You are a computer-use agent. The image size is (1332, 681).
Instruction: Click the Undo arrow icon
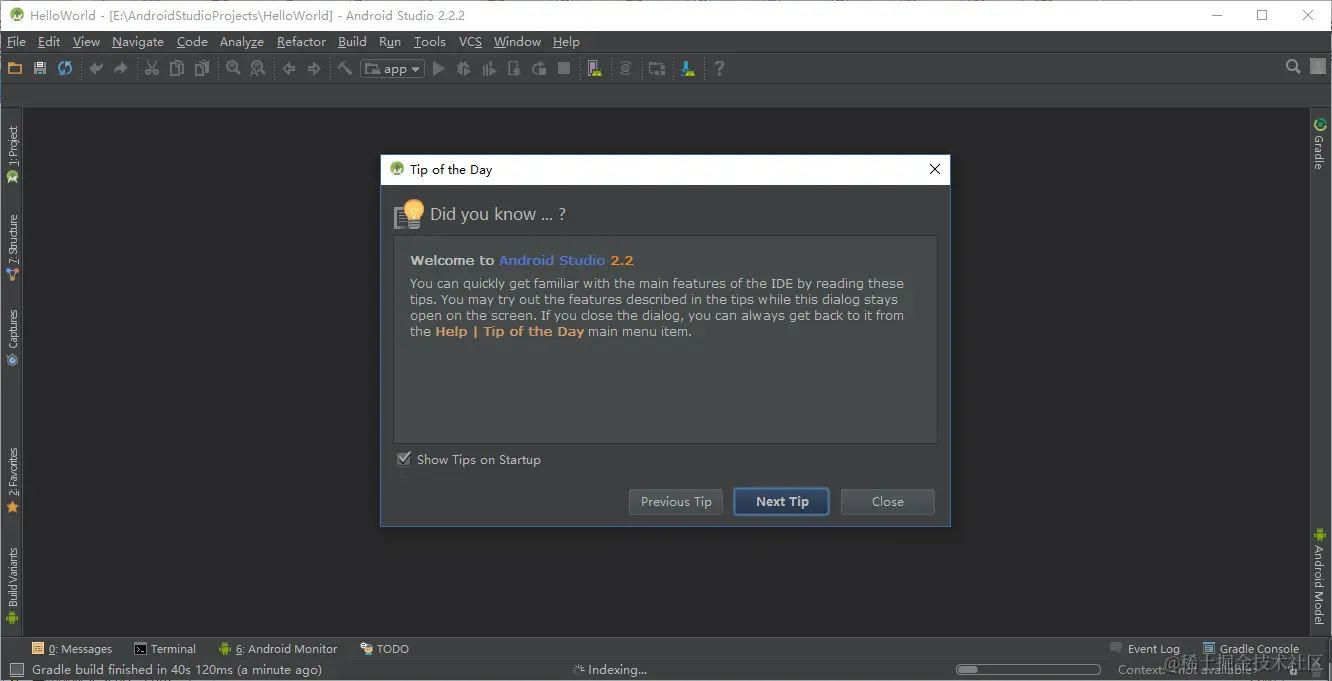[x=96, y=68]
